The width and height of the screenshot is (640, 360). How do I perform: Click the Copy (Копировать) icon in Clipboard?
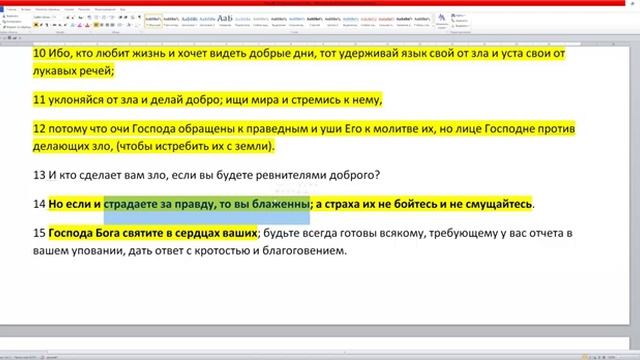tap(4, 22)
